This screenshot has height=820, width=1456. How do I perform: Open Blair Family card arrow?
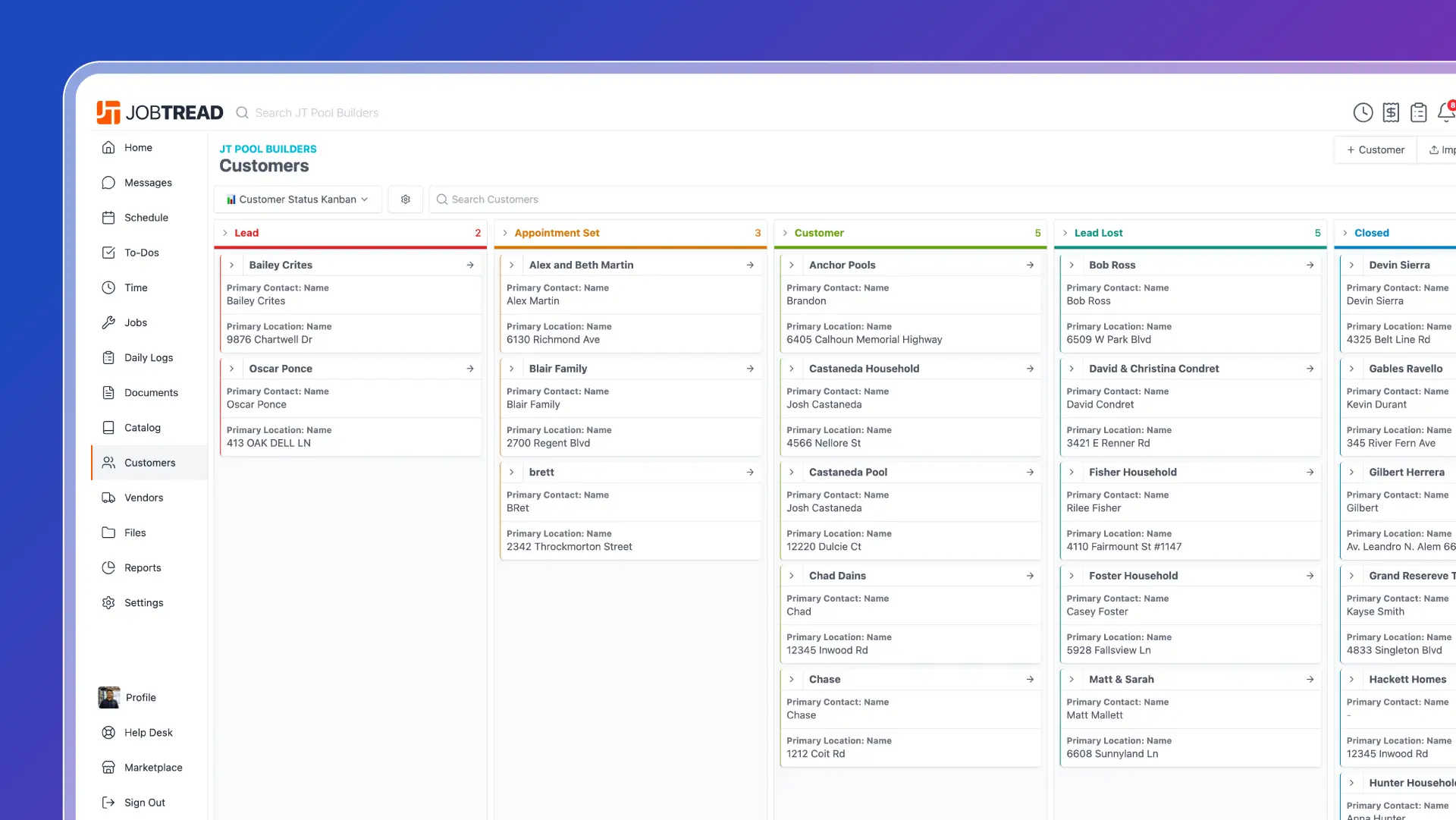[x=750, y=369]
